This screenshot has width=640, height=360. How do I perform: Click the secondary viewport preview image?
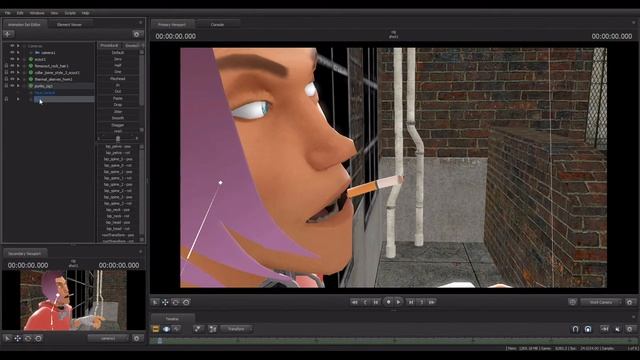[73, 300]
